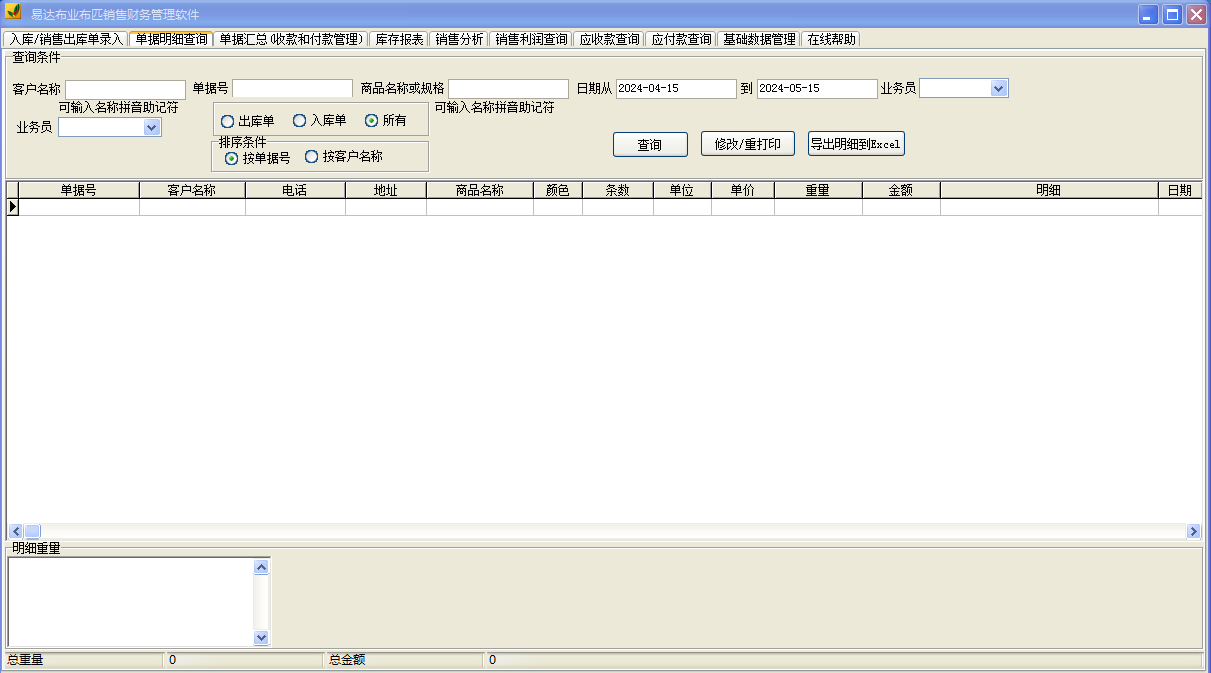Viewport: 1211px width, 673px height.
Task: Click the 日期 column header
Action: coord(1180,190)
